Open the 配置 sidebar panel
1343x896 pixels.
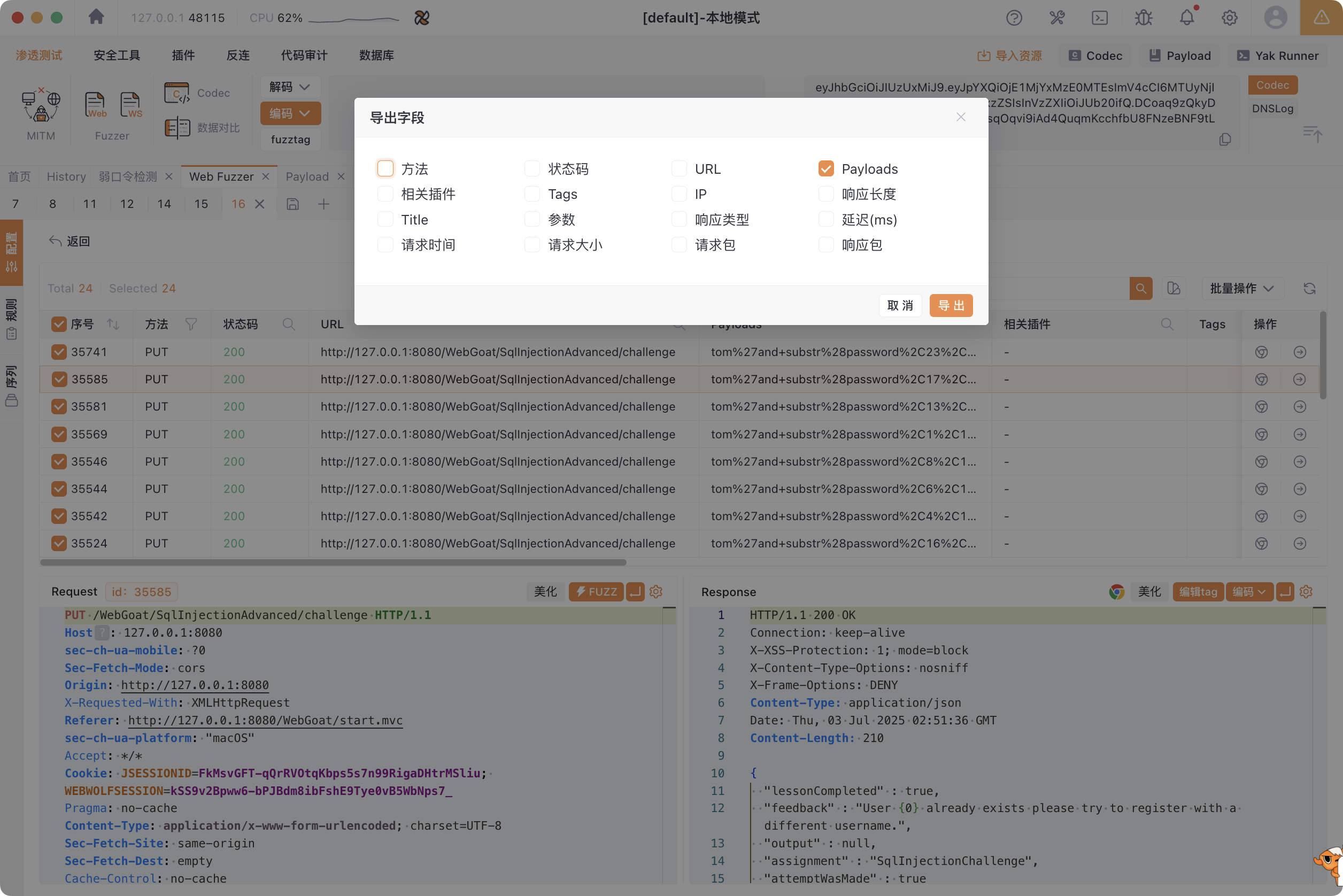pos(11,252)
